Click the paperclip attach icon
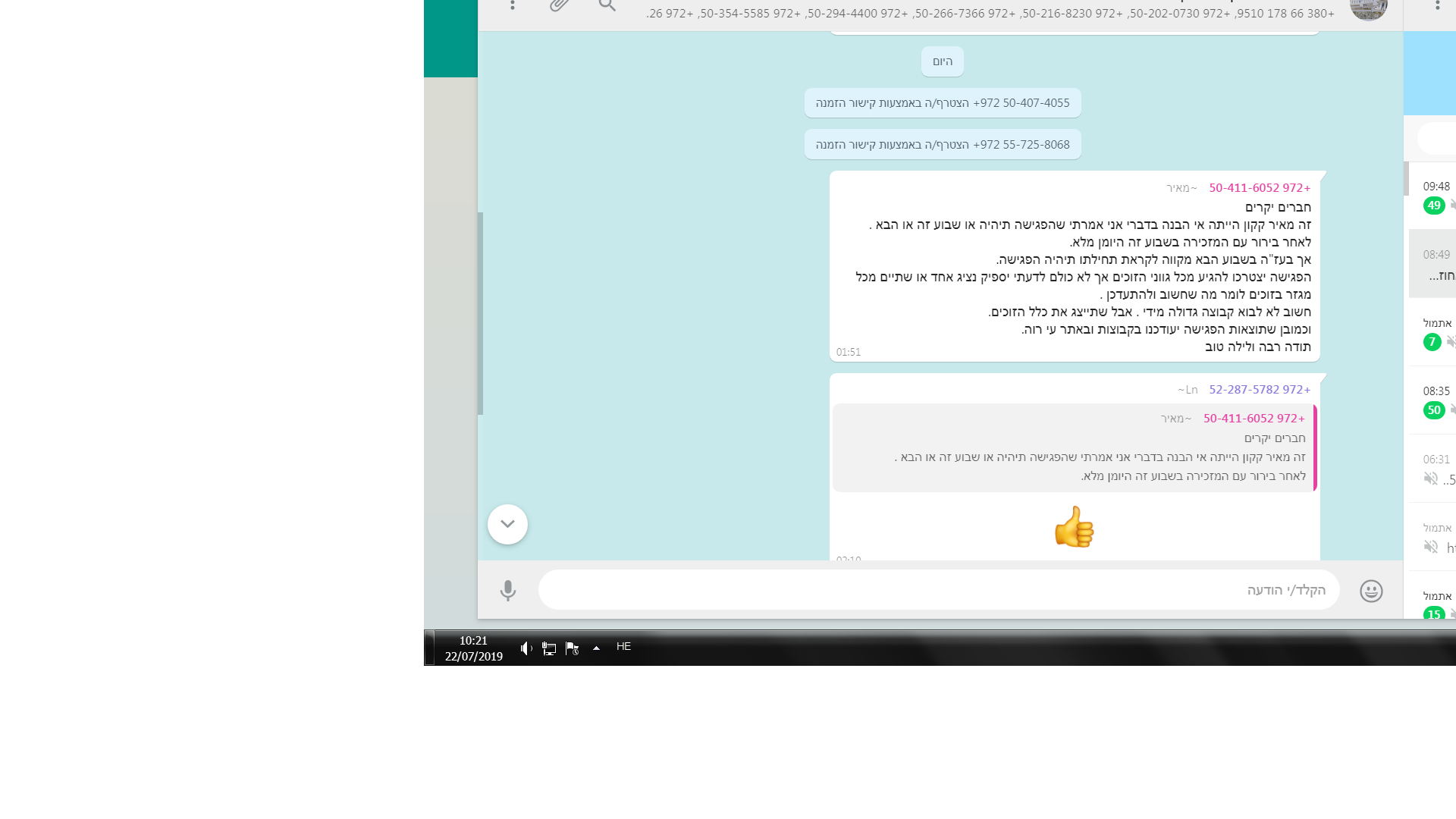Image resolution: width=1456 pixels, height=819 pixels. pyautogui.click(x=559, y=5)
